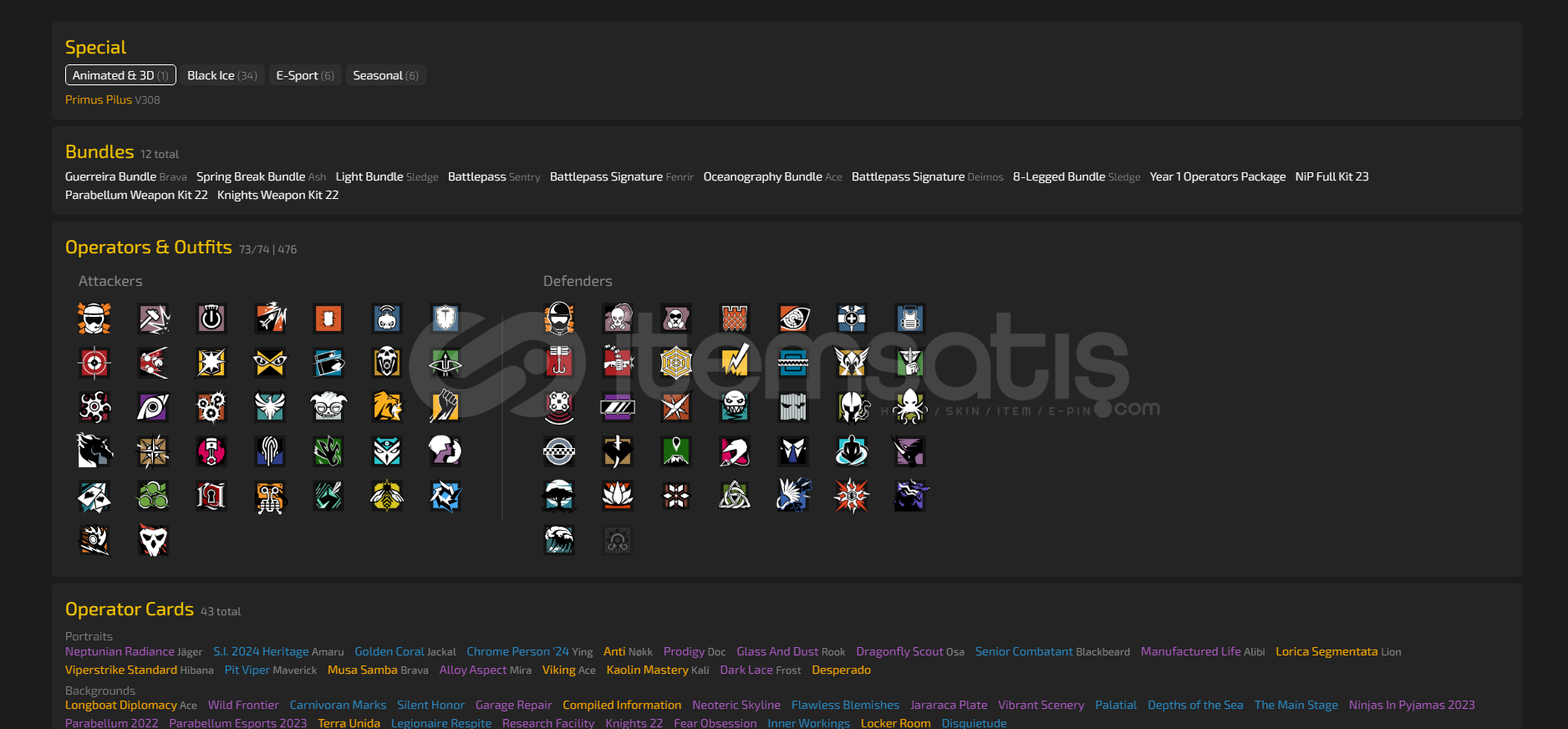Select the Dokkaebi goblin glasses icon

point(328,407)
